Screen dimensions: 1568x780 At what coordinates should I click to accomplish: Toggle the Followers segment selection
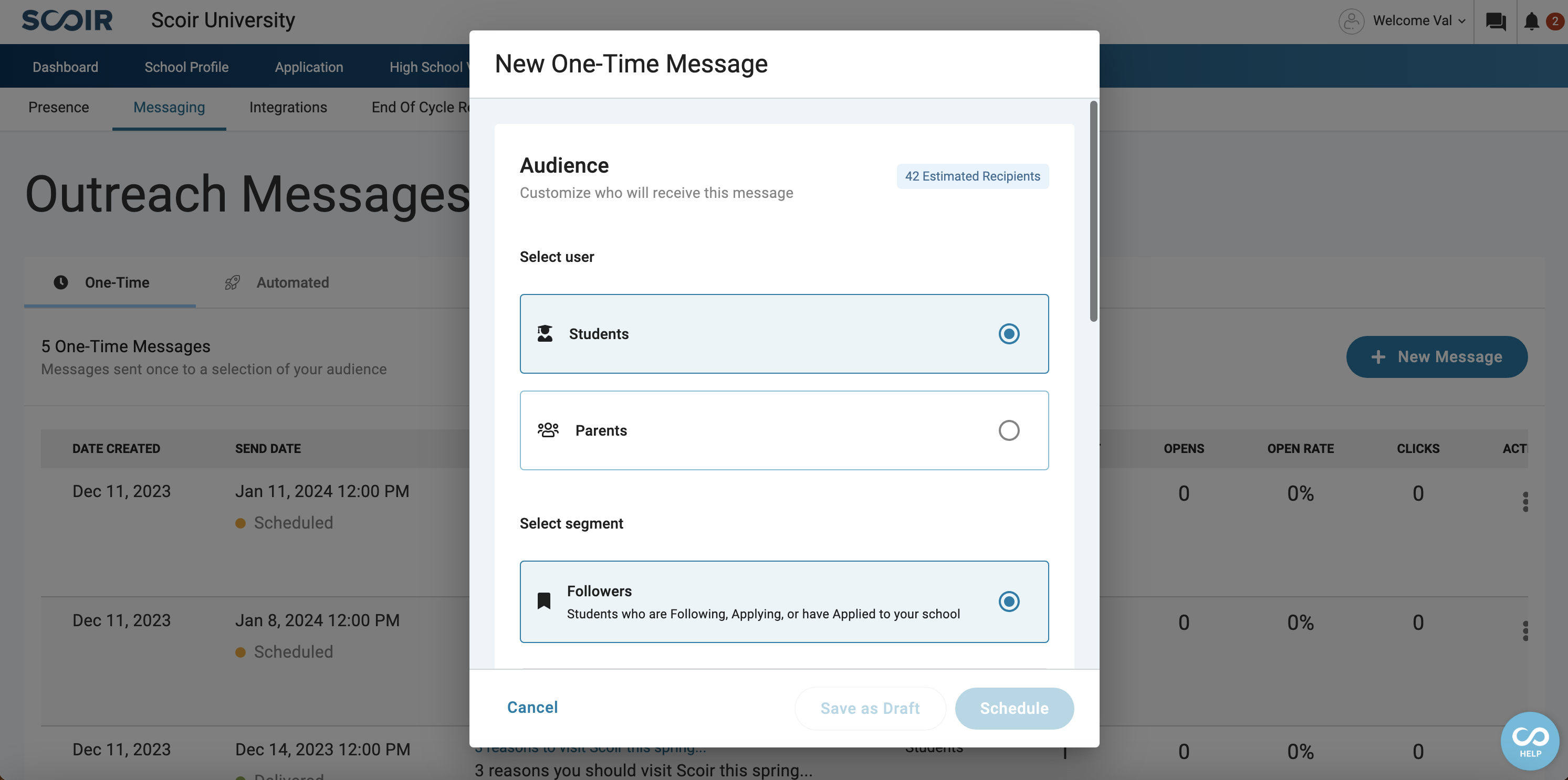[x=1008, y=601]
